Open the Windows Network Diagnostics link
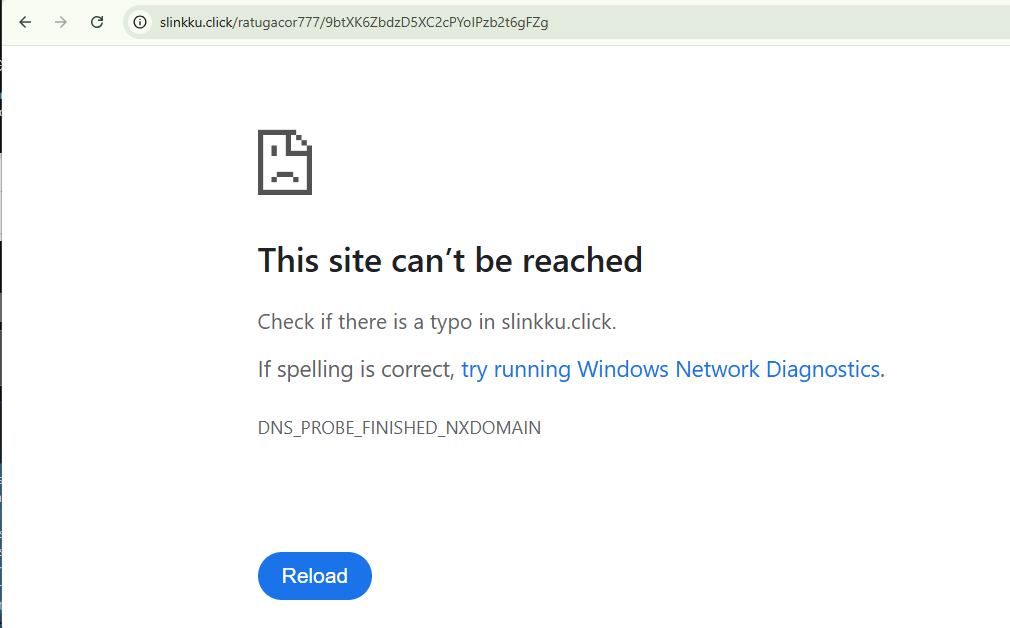 tap(672, 370)
